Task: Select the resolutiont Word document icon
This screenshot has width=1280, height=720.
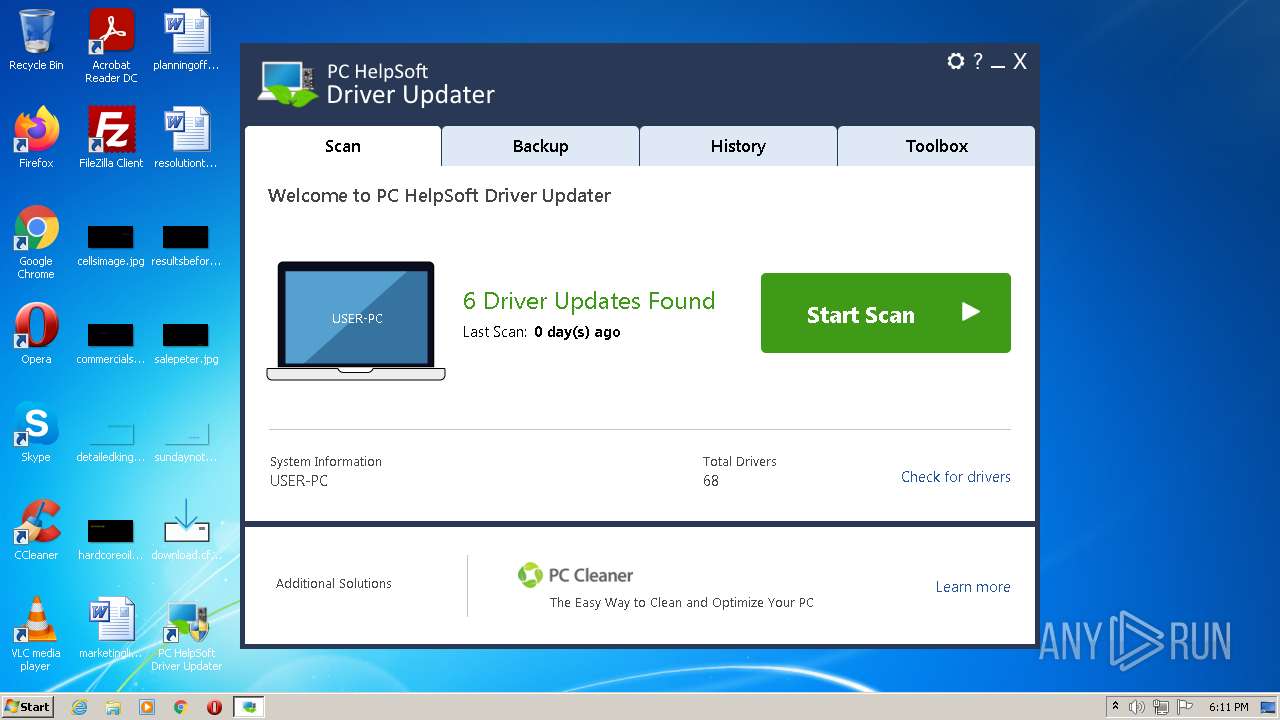Action: (186, 138)
